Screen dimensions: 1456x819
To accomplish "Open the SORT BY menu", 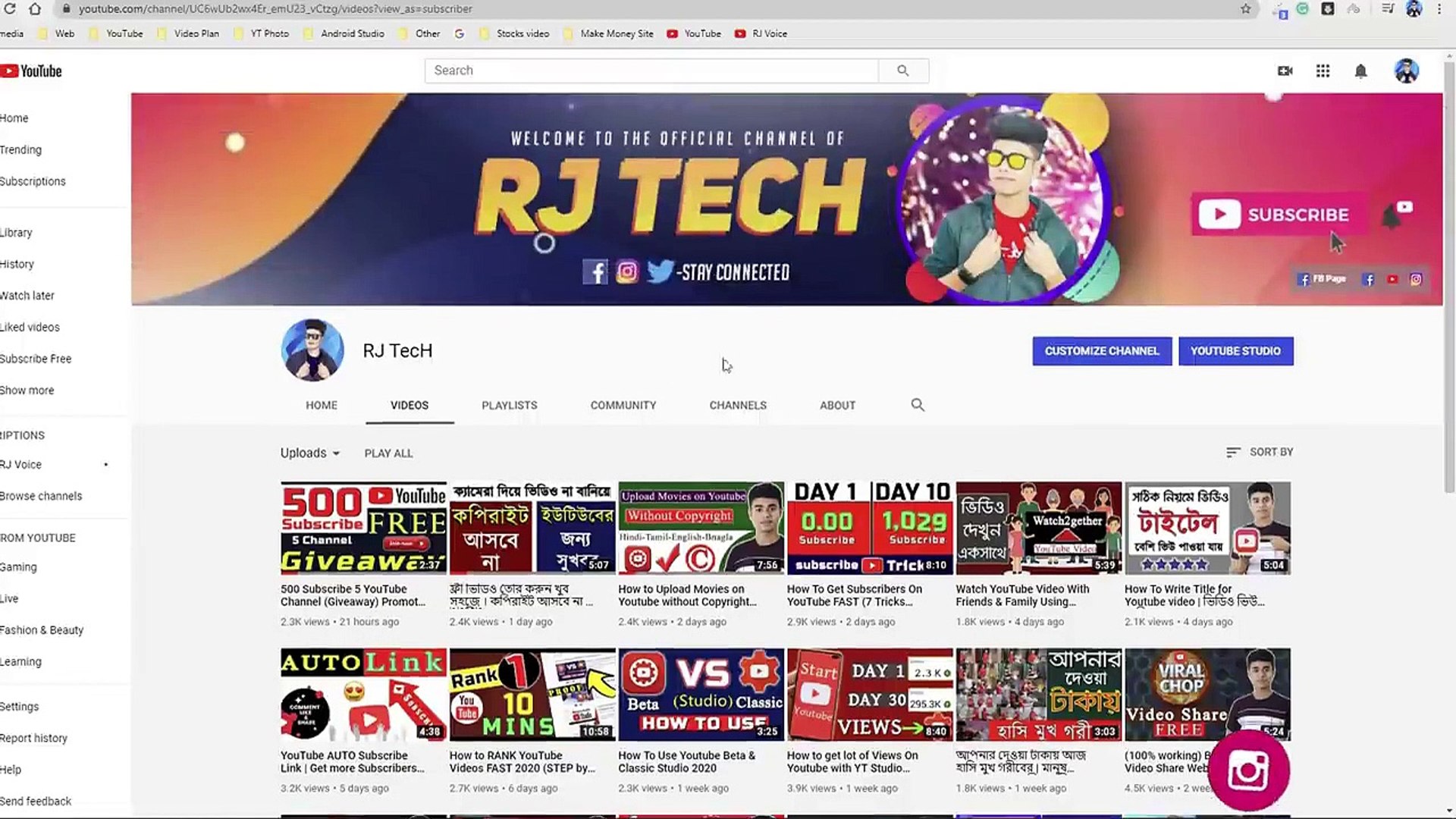I will tap(1260, 451).
